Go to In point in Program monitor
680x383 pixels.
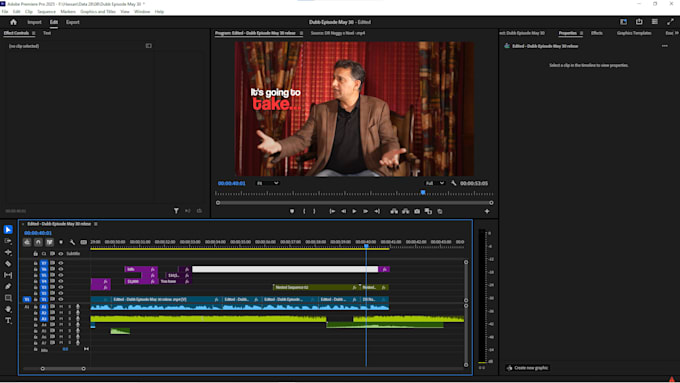[332, 211]
